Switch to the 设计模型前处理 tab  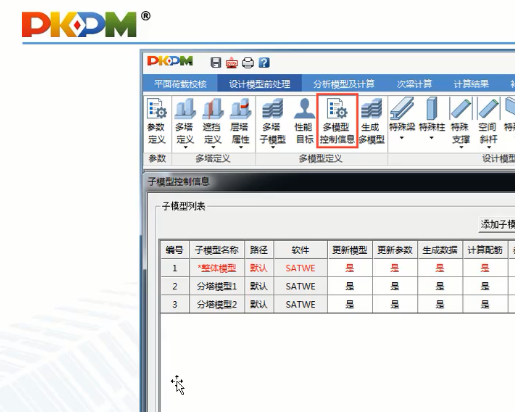(x=260, y=84)
